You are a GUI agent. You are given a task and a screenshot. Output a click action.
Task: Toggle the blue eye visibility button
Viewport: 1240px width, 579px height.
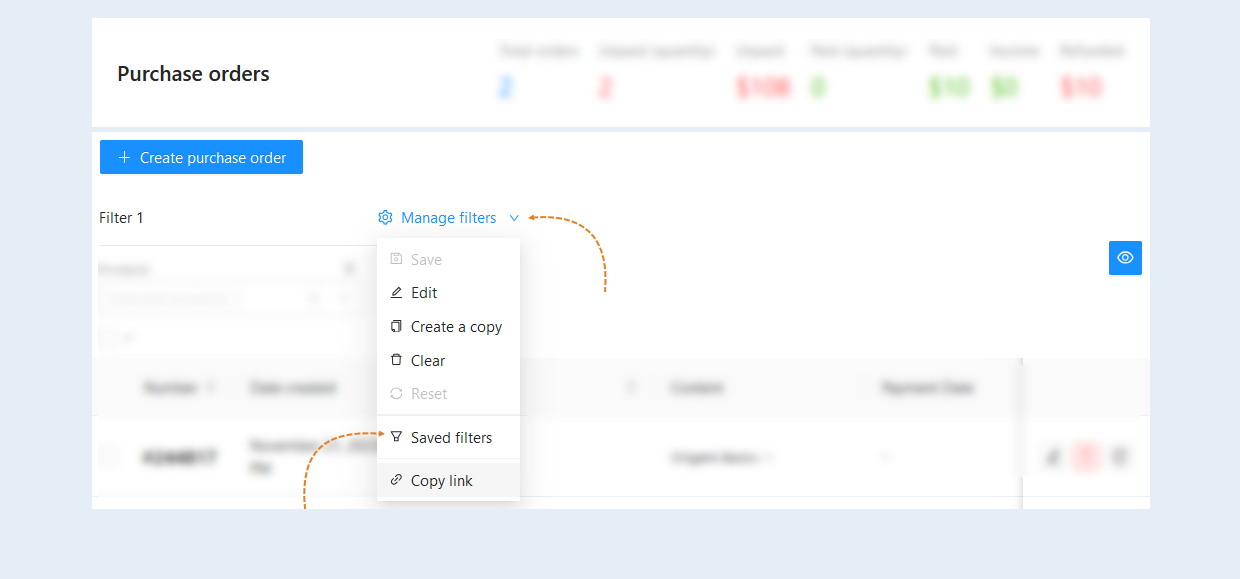pyautogui.click(x=1125, y=258)
